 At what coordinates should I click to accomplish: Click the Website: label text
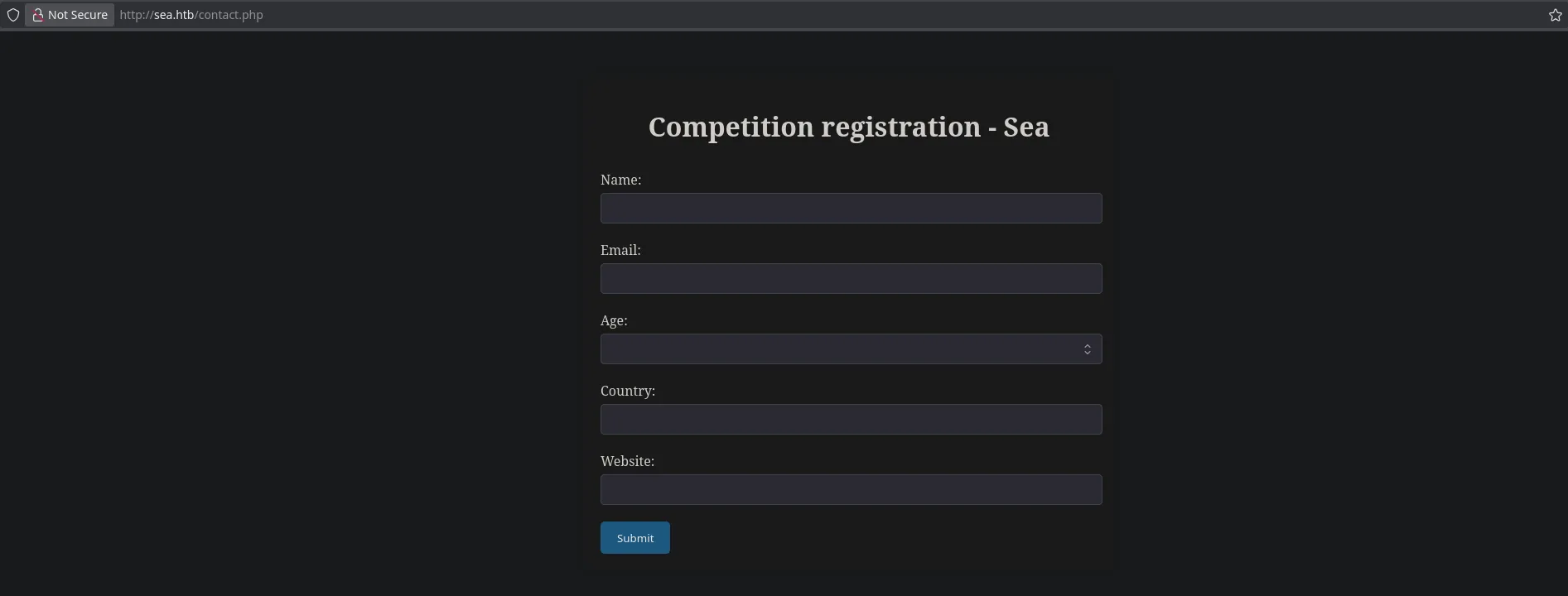pos(627,461)
